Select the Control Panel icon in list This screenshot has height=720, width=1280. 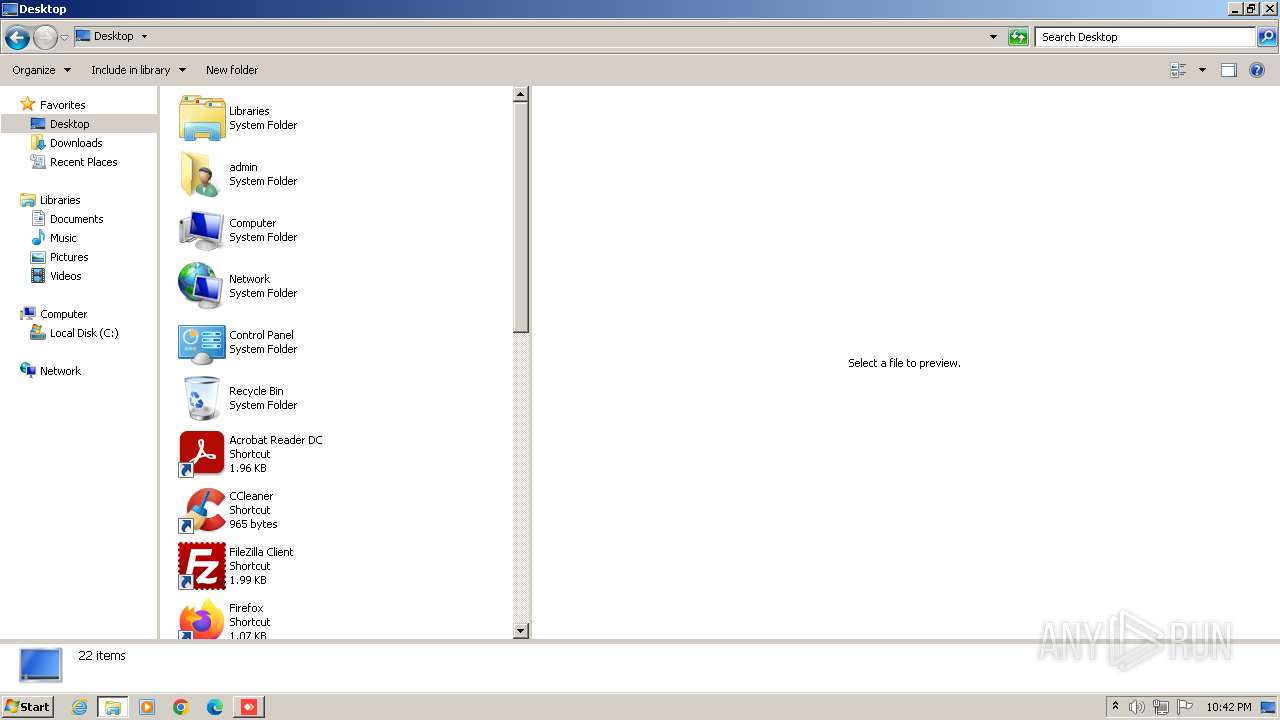[x=202, y=342]
